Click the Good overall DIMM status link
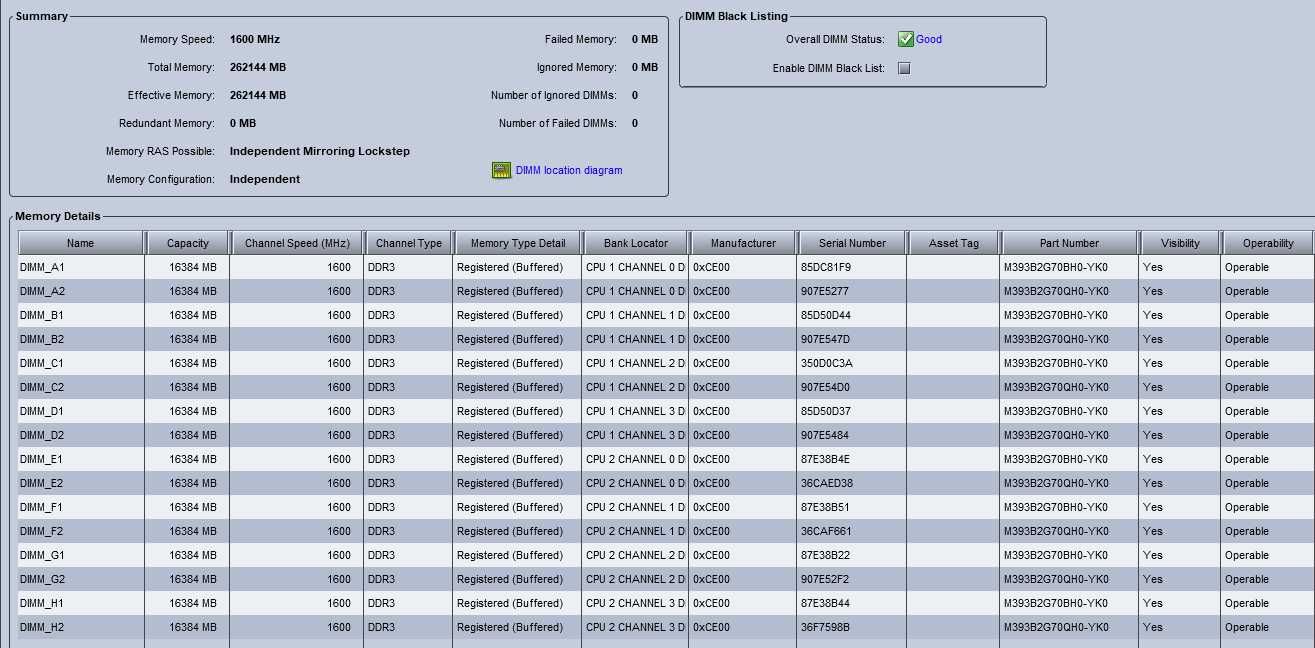 click(929, 39)
